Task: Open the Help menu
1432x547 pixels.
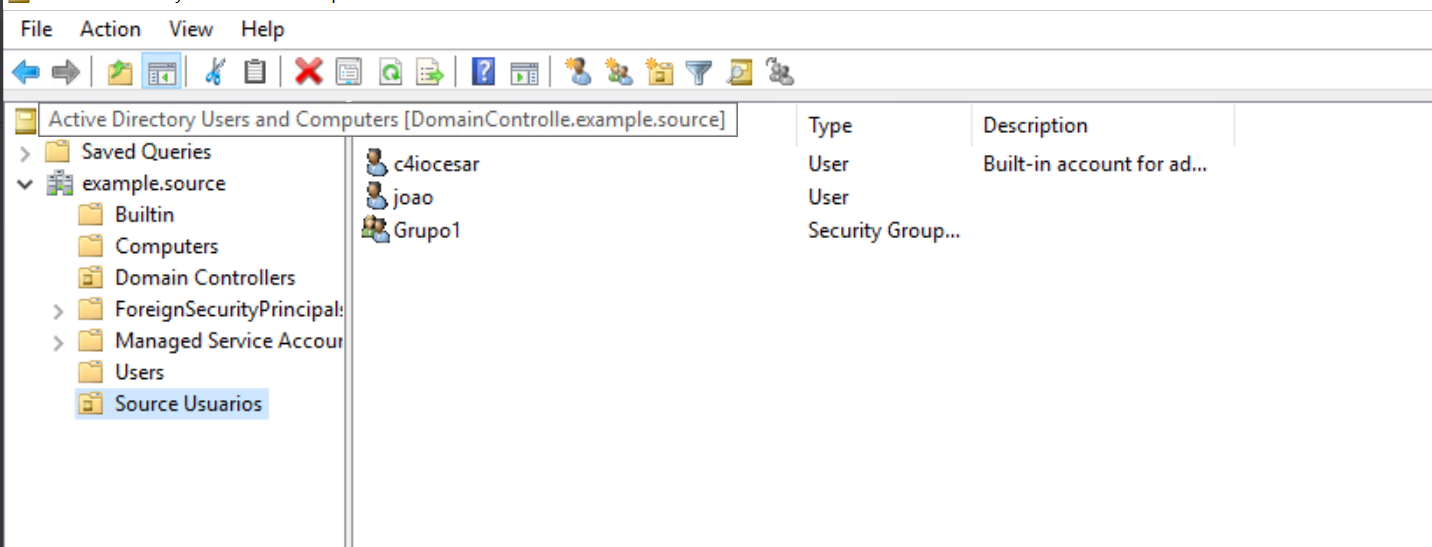Action: coord(262,29)
